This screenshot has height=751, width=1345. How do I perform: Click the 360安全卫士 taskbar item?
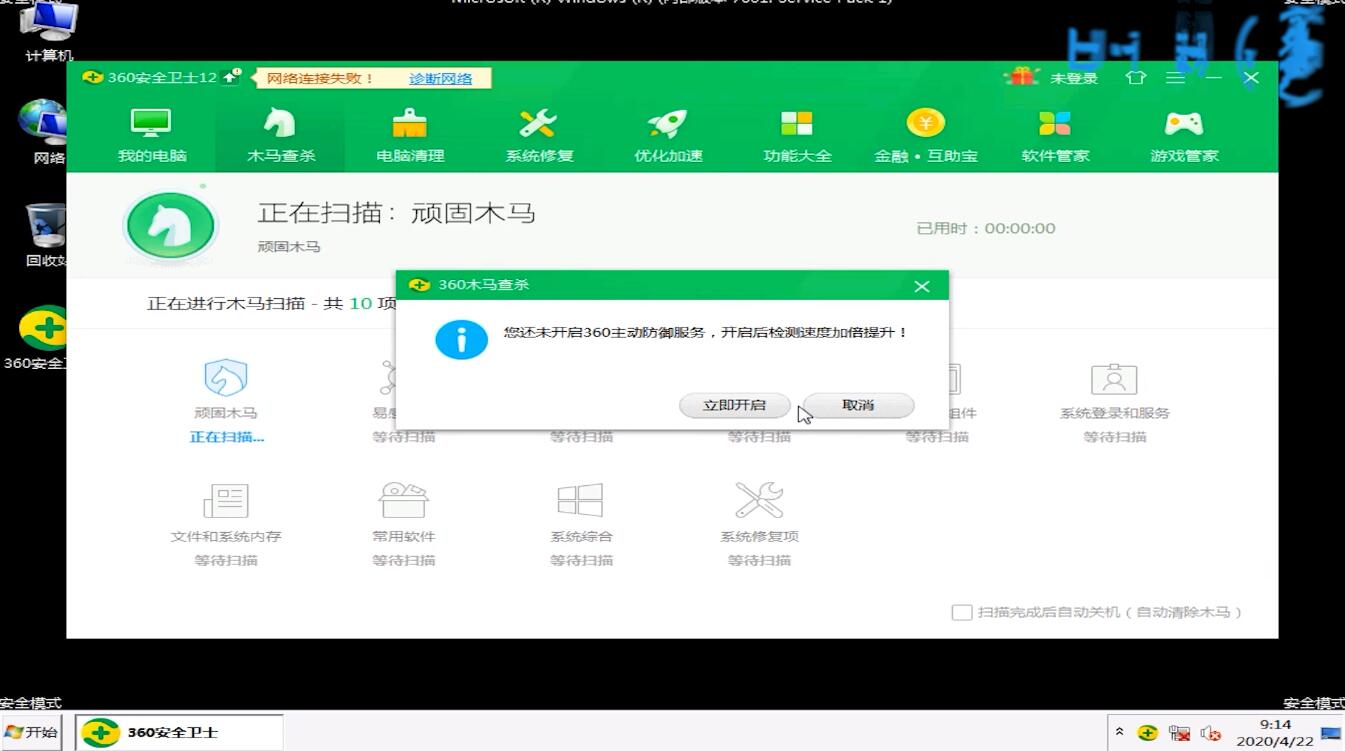click(x=180, y=732)
